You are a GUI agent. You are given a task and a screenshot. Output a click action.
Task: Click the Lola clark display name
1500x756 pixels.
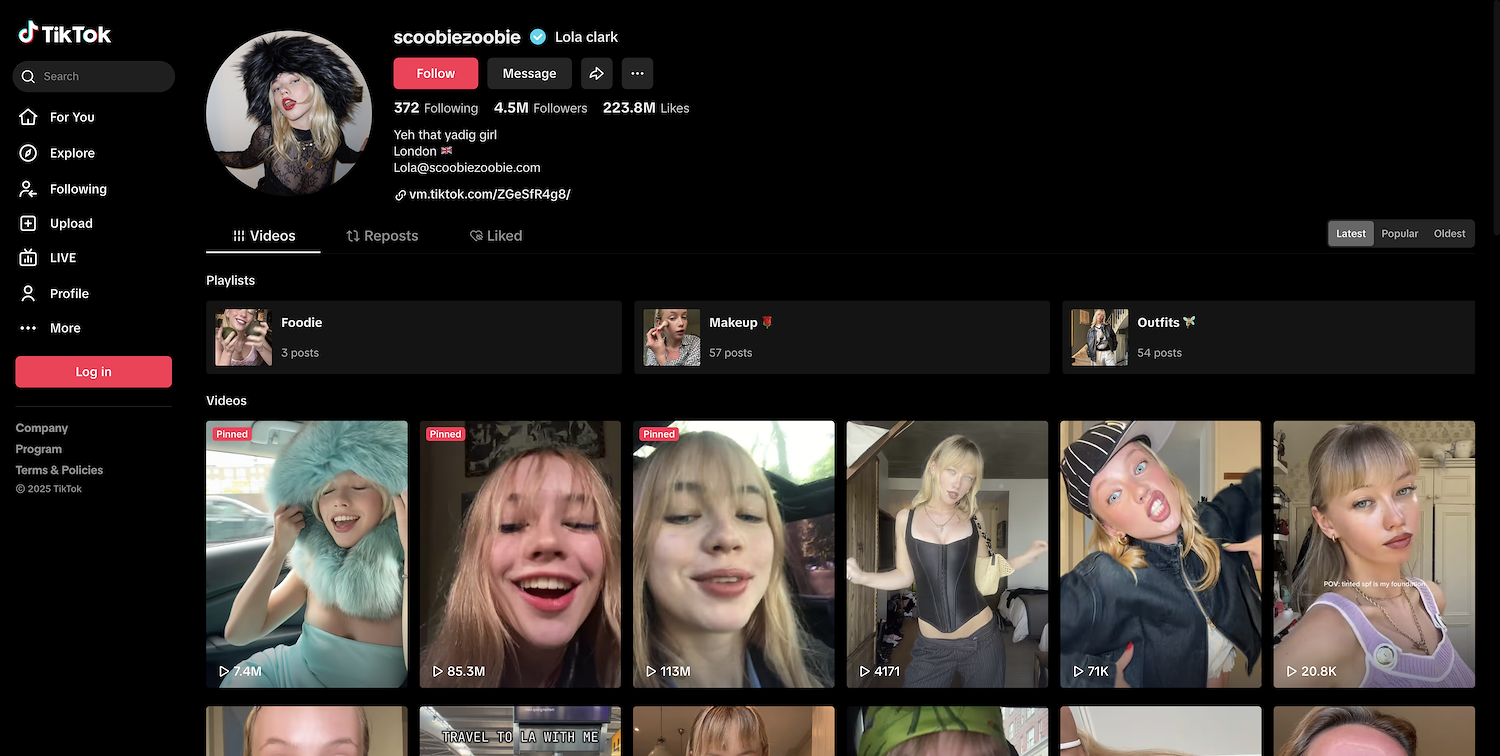tap(587, 37)
